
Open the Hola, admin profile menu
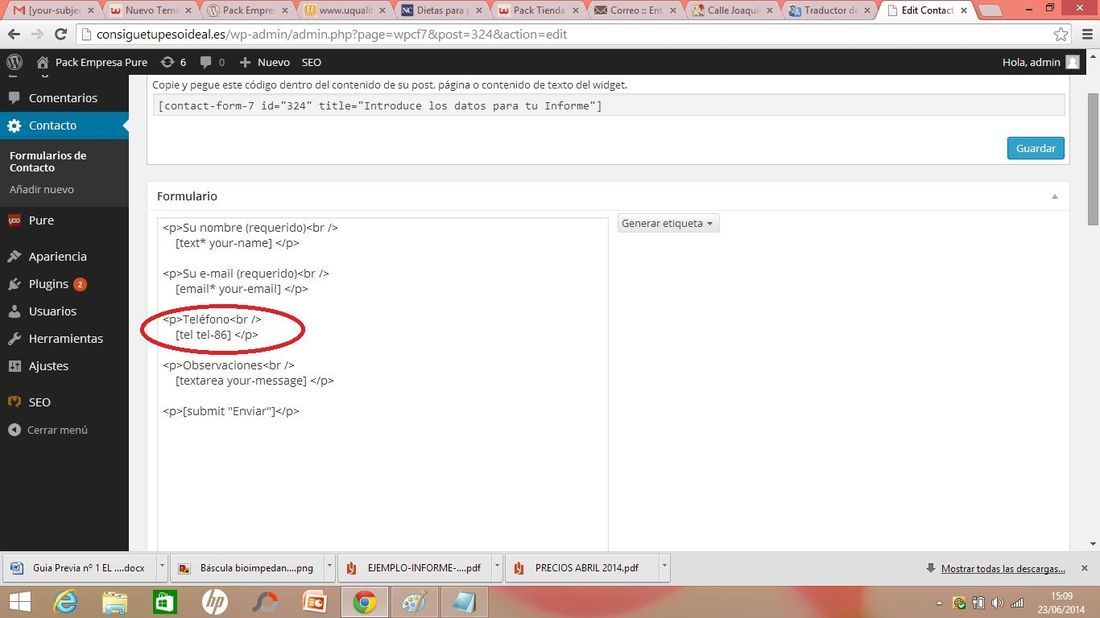pos(1040,62)
